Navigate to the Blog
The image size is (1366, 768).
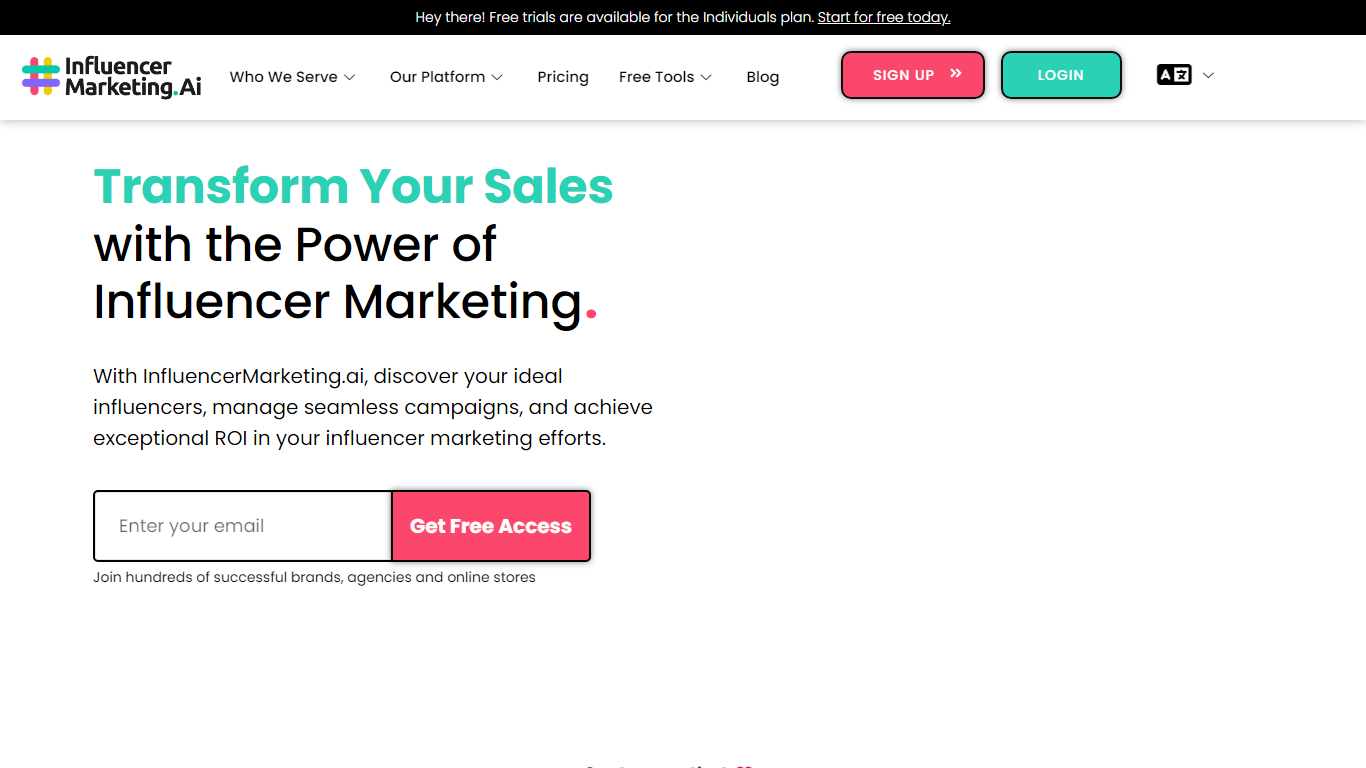tap(762, 77)
